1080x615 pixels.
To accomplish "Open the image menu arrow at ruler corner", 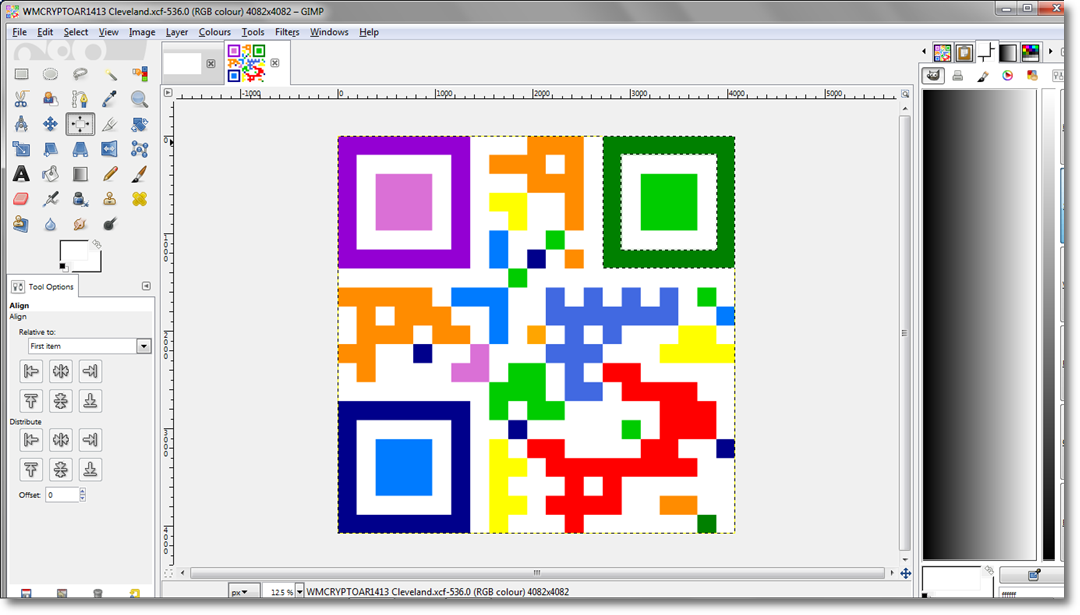I will (x=168, y=92).
